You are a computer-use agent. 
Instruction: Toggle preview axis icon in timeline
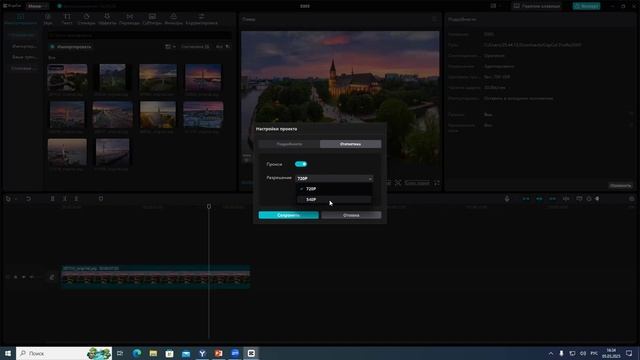click(566, 199)
